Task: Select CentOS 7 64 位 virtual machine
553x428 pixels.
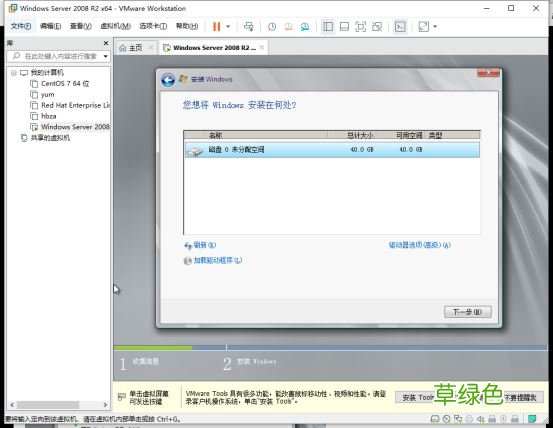Action: tap(65, 84)
